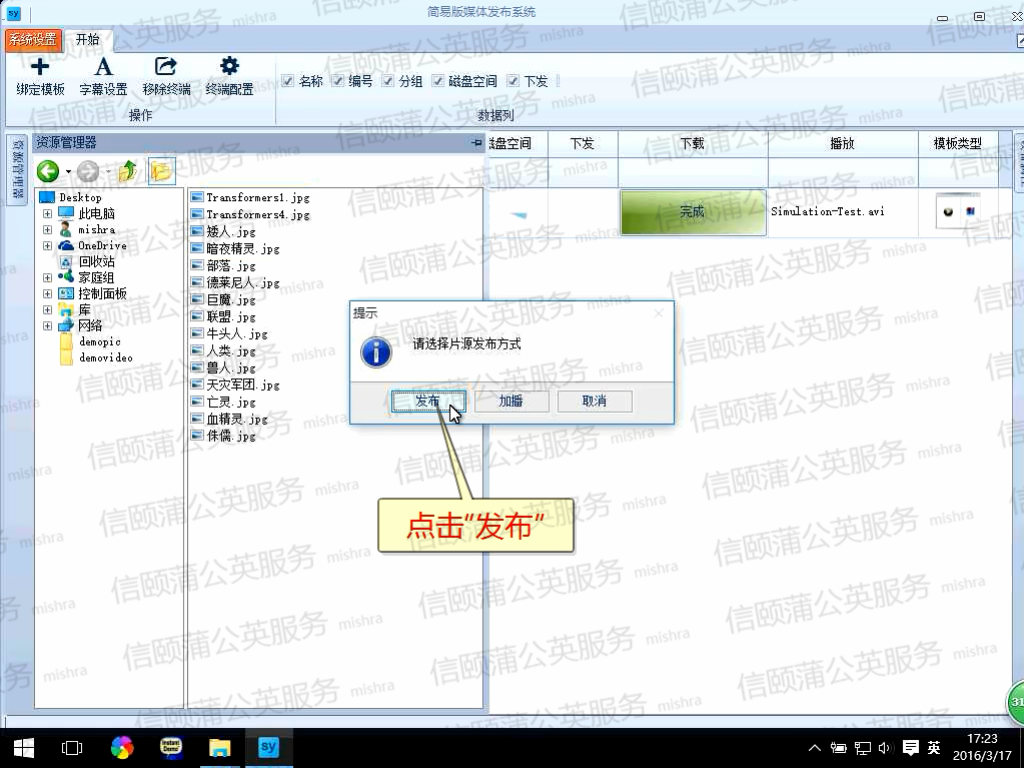Click the green 完成 download progress bar
Image resolution: width=1024 pixels, height=768 pixels.
tap(692, 212)
